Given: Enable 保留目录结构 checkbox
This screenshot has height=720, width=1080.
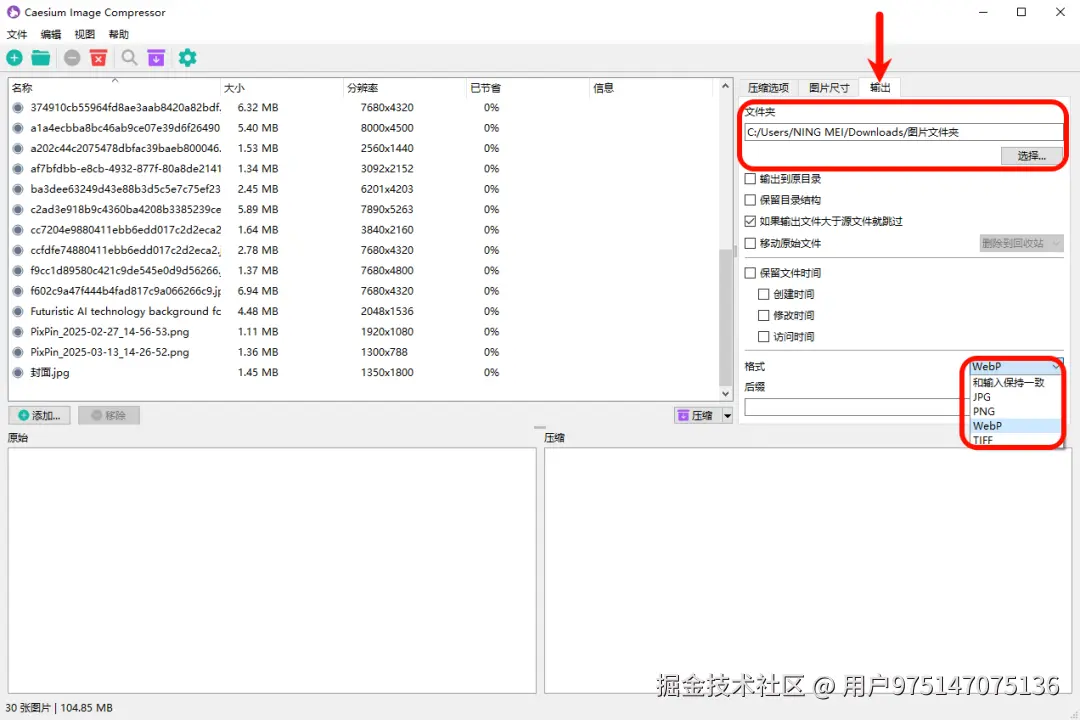Looking at the screenshot, I should (750, 200).
